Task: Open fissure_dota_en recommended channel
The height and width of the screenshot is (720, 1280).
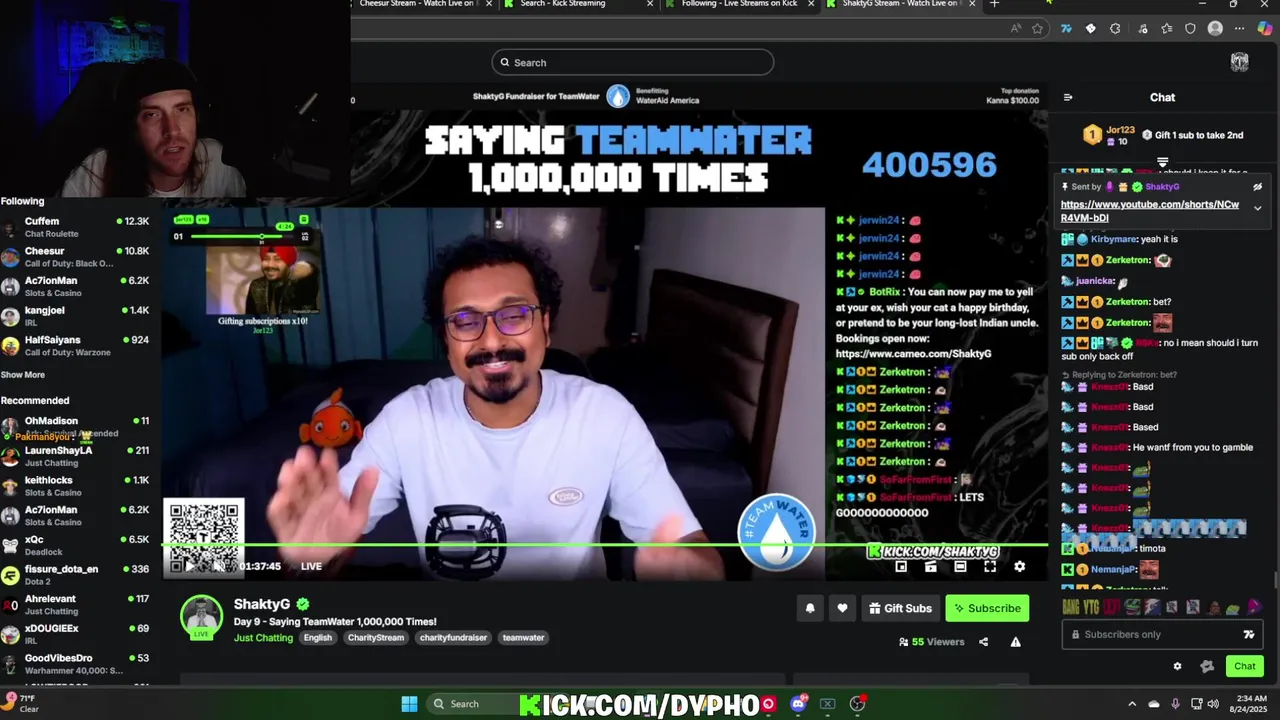Action: pyautogui.click(x=75, y=575)
